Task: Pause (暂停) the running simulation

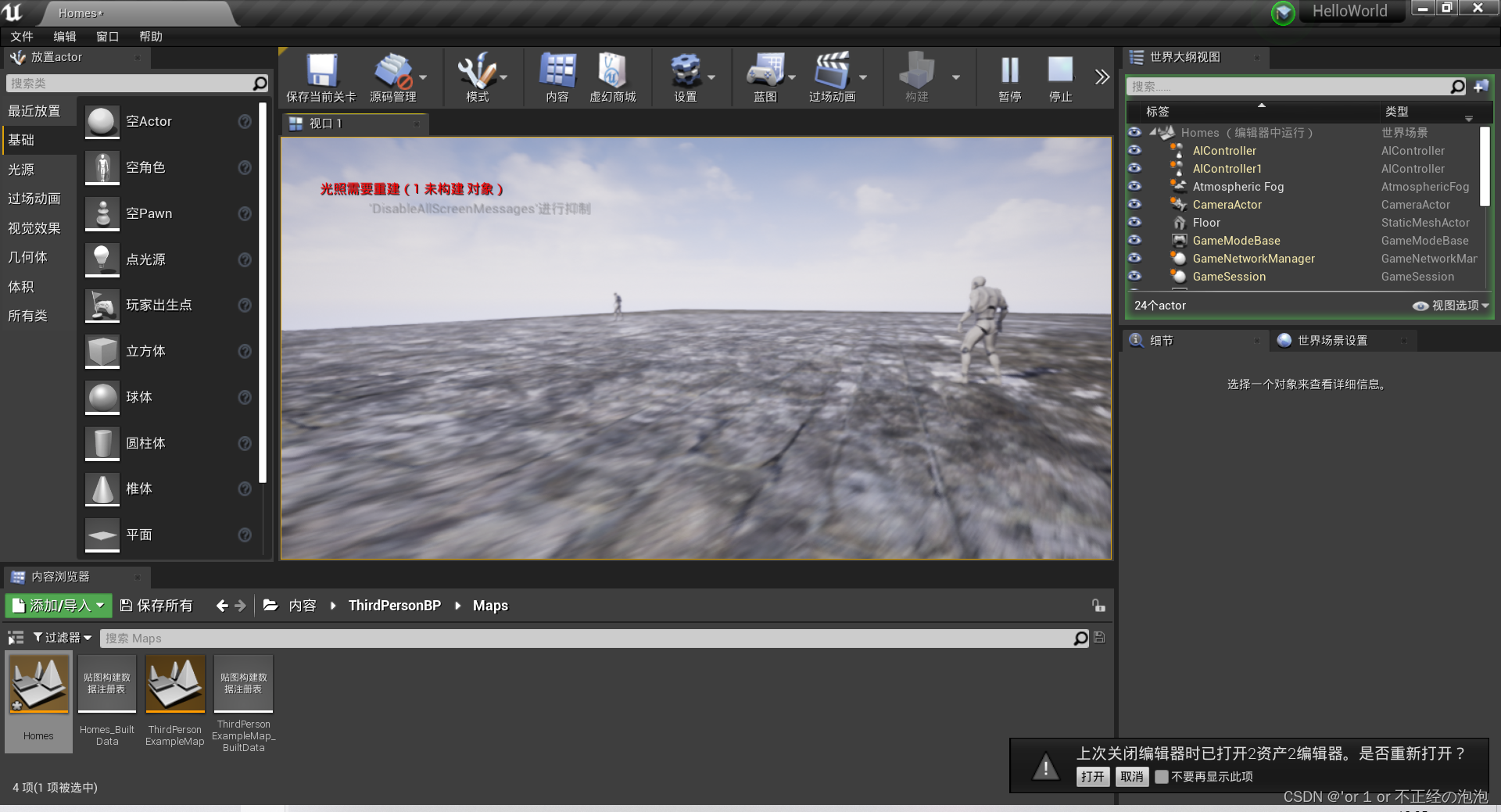Action: [x=1009, y=71]
